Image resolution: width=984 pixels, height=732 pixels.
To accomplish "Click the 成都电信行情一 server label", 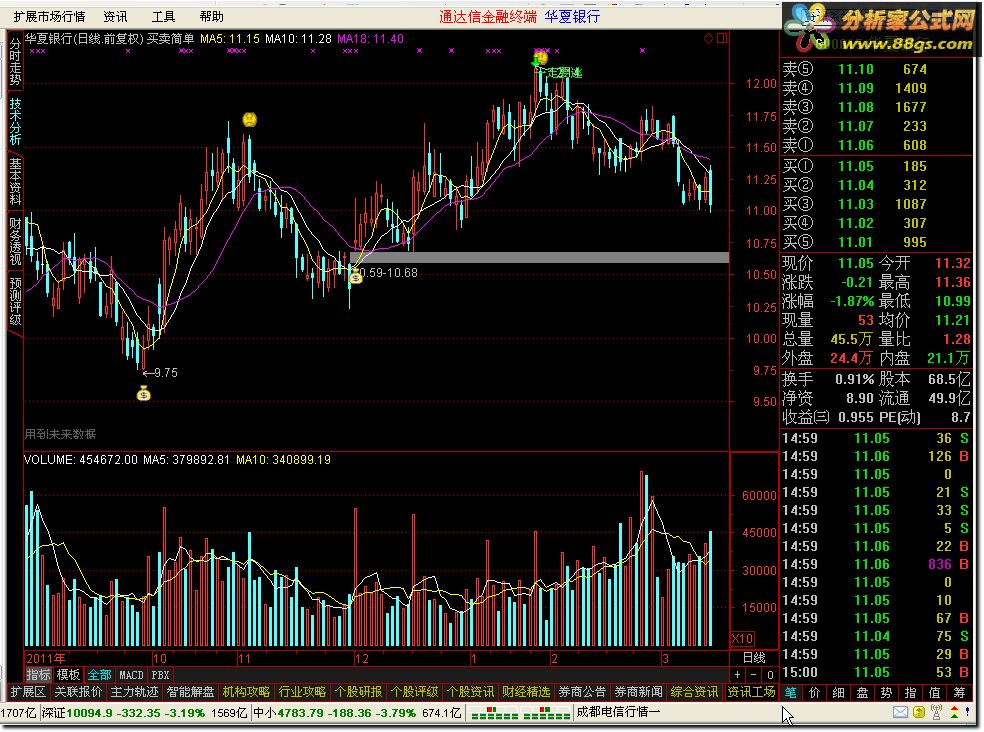I will [x=618, y=712].
